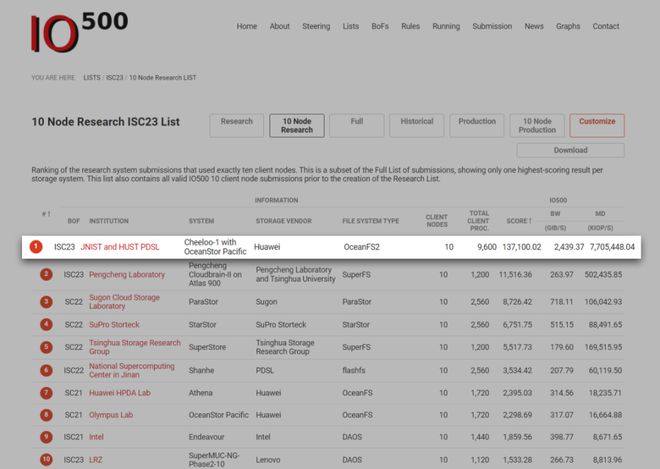Switch to the Historical list tab
This screenshot has width=660, height=469.
click(417, 125)
